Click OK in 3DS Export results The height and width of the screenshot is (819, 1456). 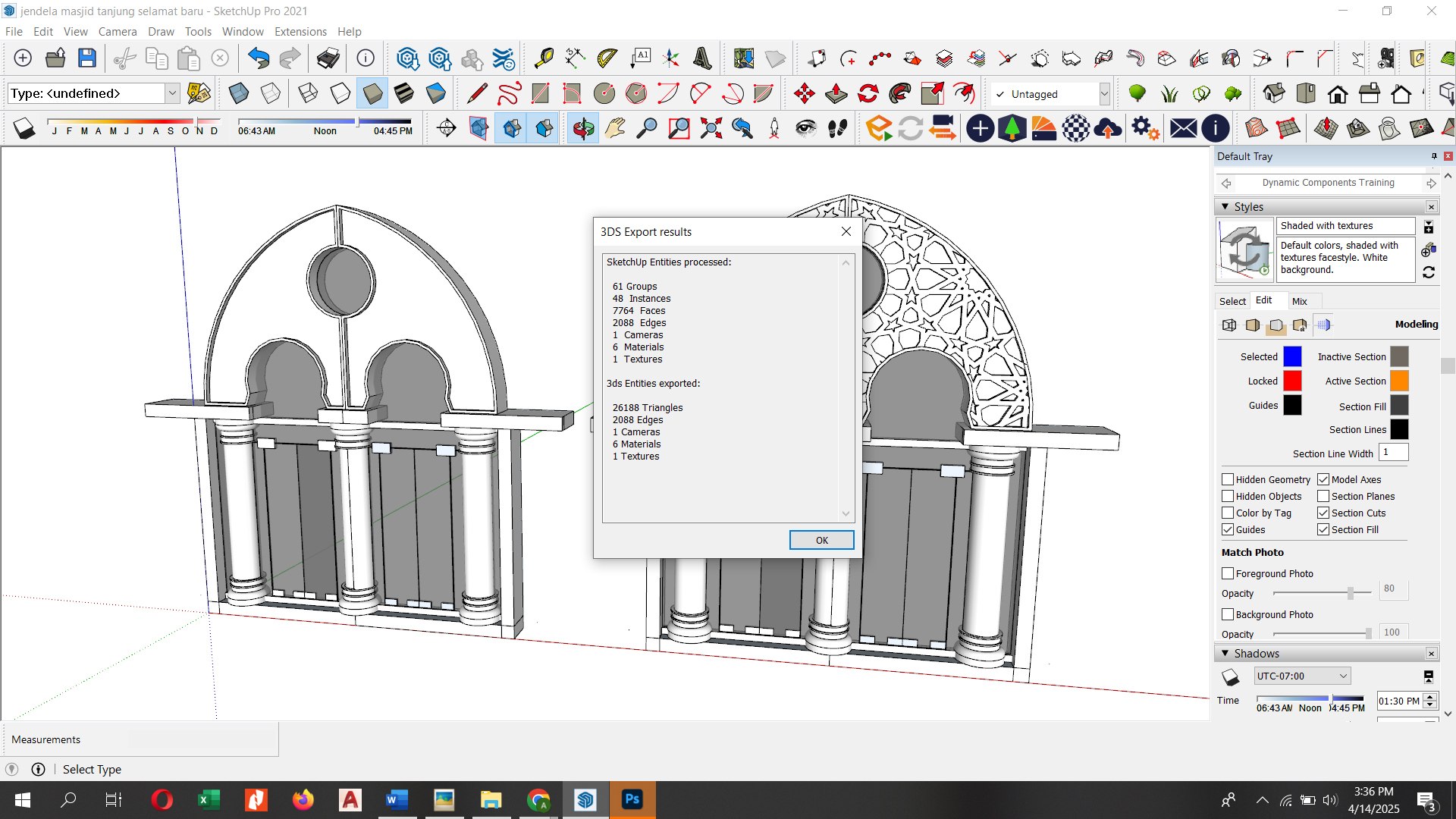(x=822, y=540)
